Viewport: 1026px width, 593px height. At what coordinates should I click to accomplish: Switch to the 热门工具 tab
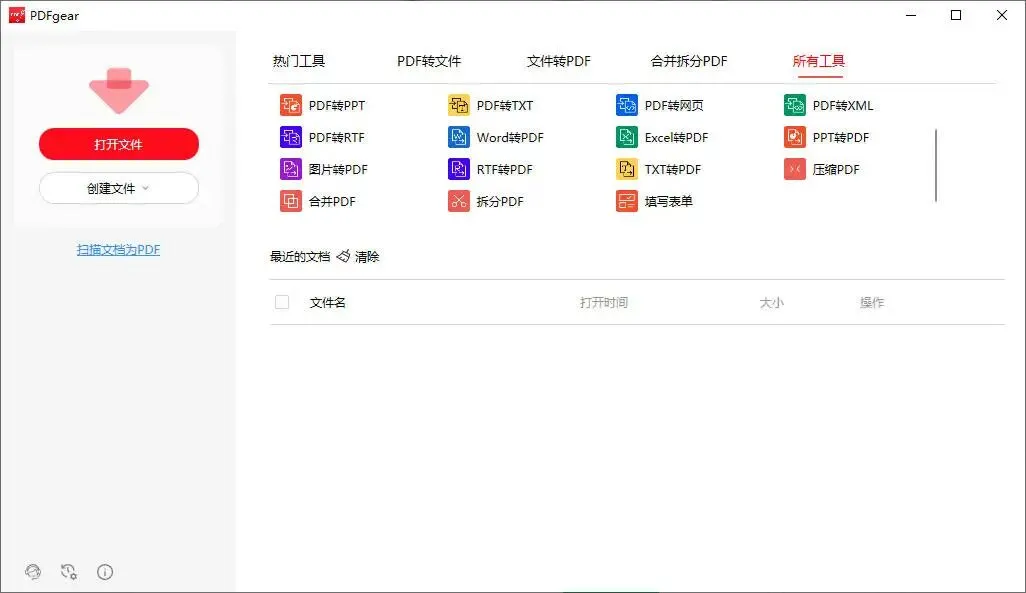click(299, 62)
